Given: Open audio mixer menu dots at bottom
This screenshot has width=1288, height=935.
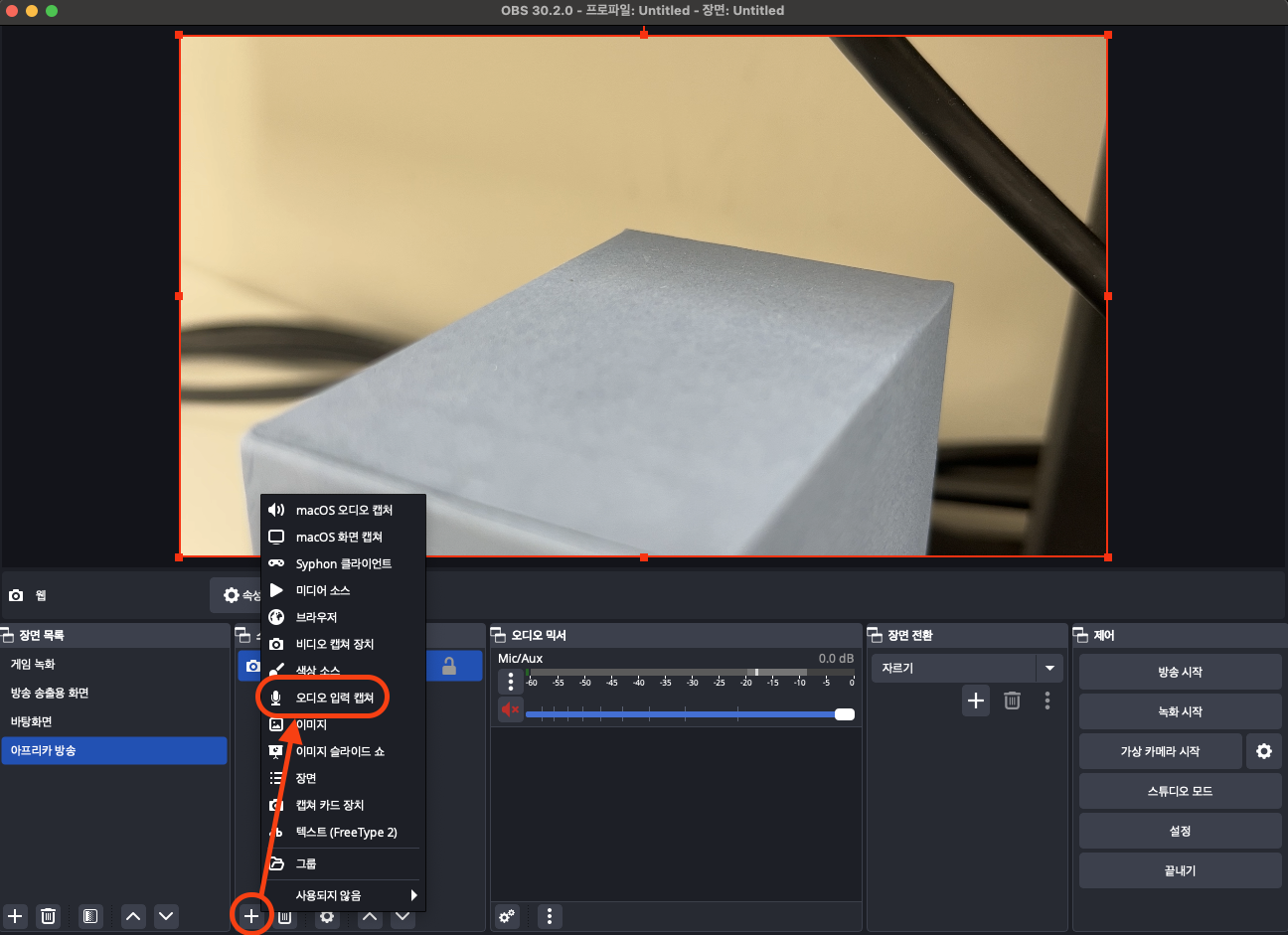Looking at the screenshot, I should pyautogui.click(x=550, y=916).
